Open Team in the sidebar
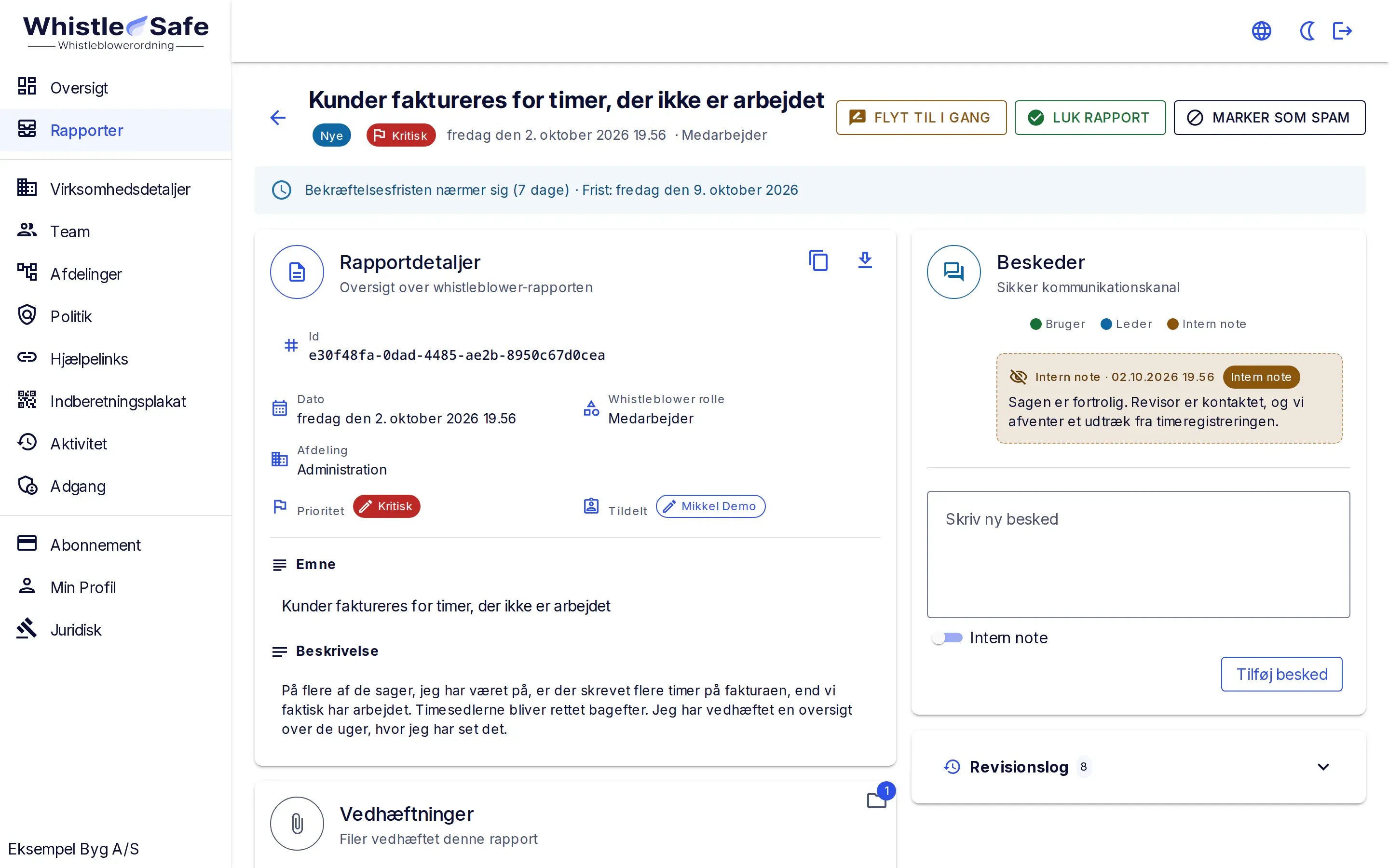Screen dimensions: 1389x868 115,231
